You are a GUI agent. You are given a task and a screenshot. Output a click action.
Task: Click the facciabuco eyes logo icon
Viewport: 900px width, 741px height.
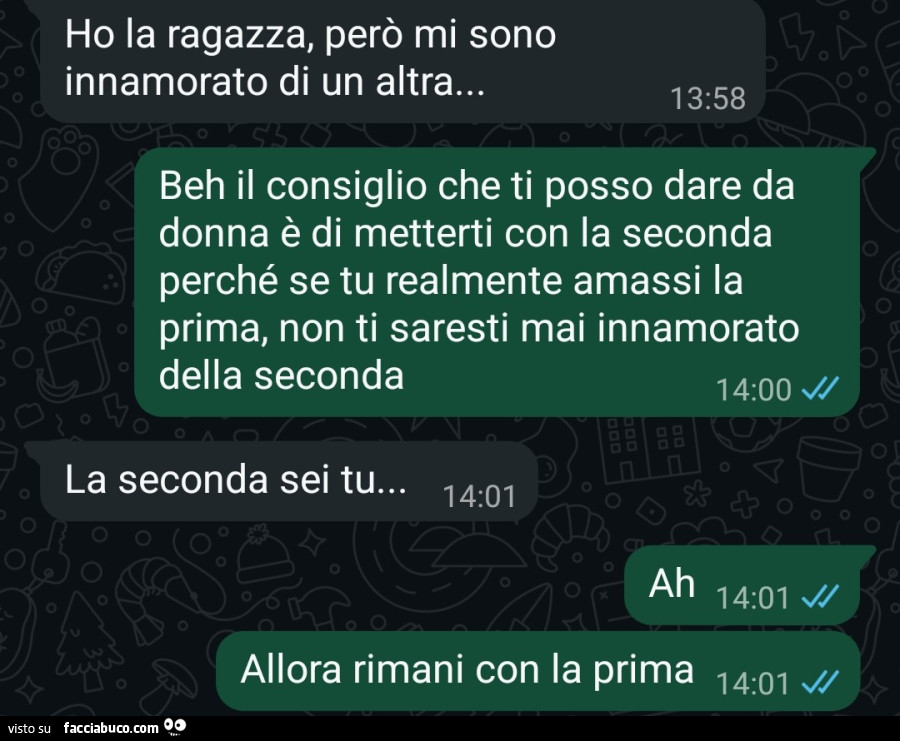[x=174, y=727]
